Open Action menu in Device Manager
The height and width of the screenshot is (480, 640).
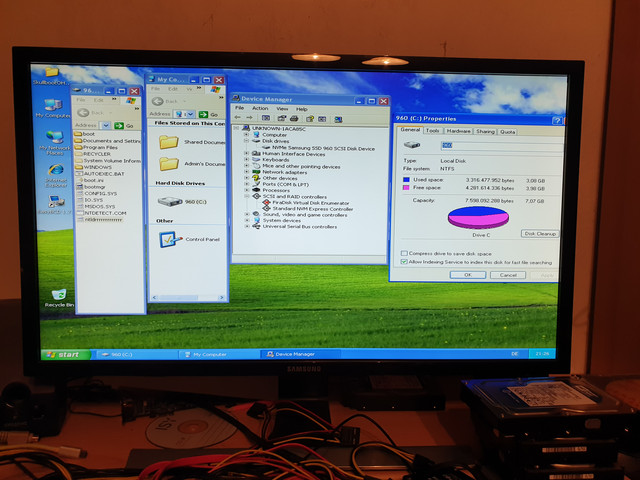pos(260,109)
